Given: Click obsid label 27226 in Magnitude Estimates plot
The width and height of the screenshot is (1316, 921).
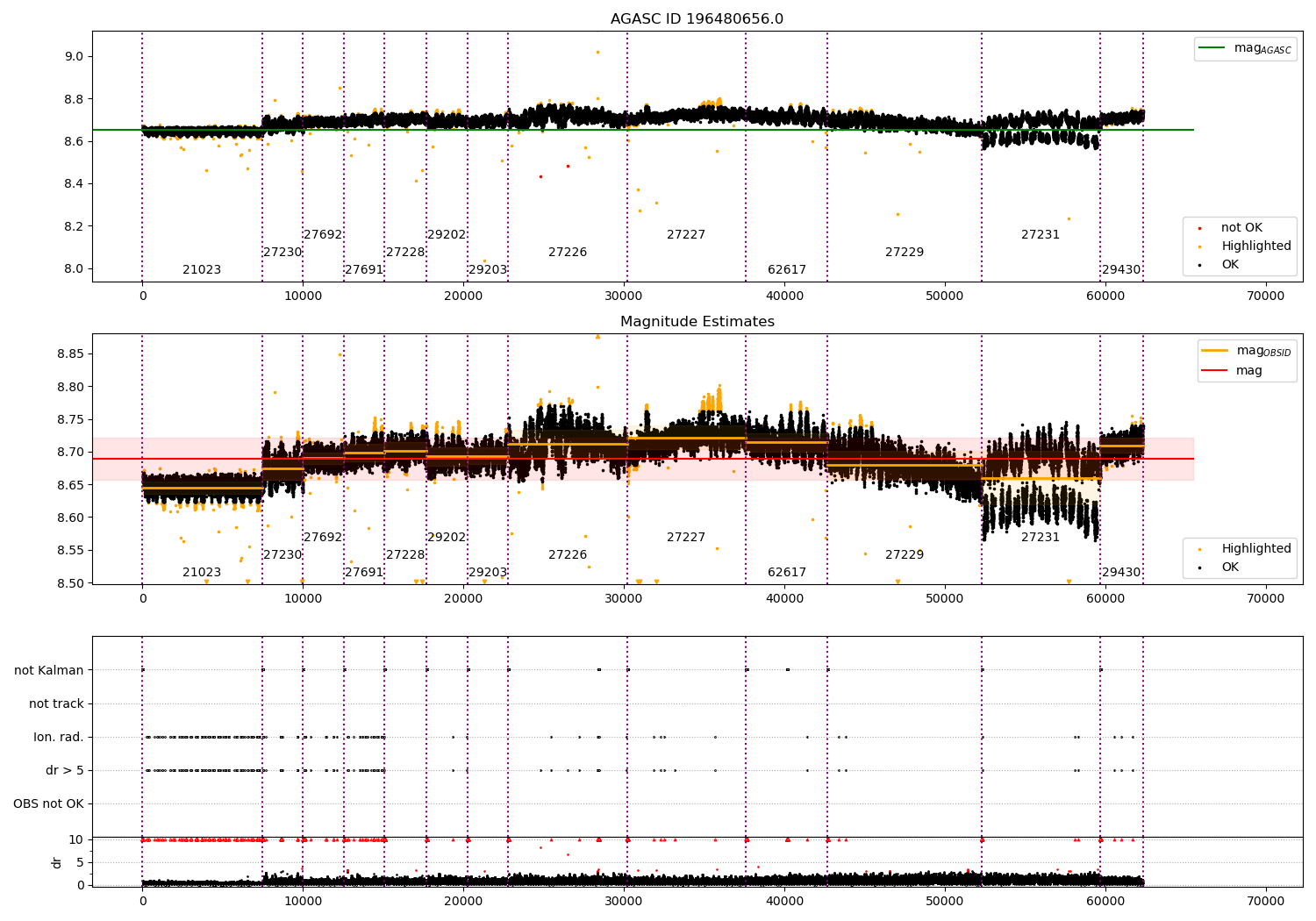Looking at the screenshot, I should [x=568, y=555].
